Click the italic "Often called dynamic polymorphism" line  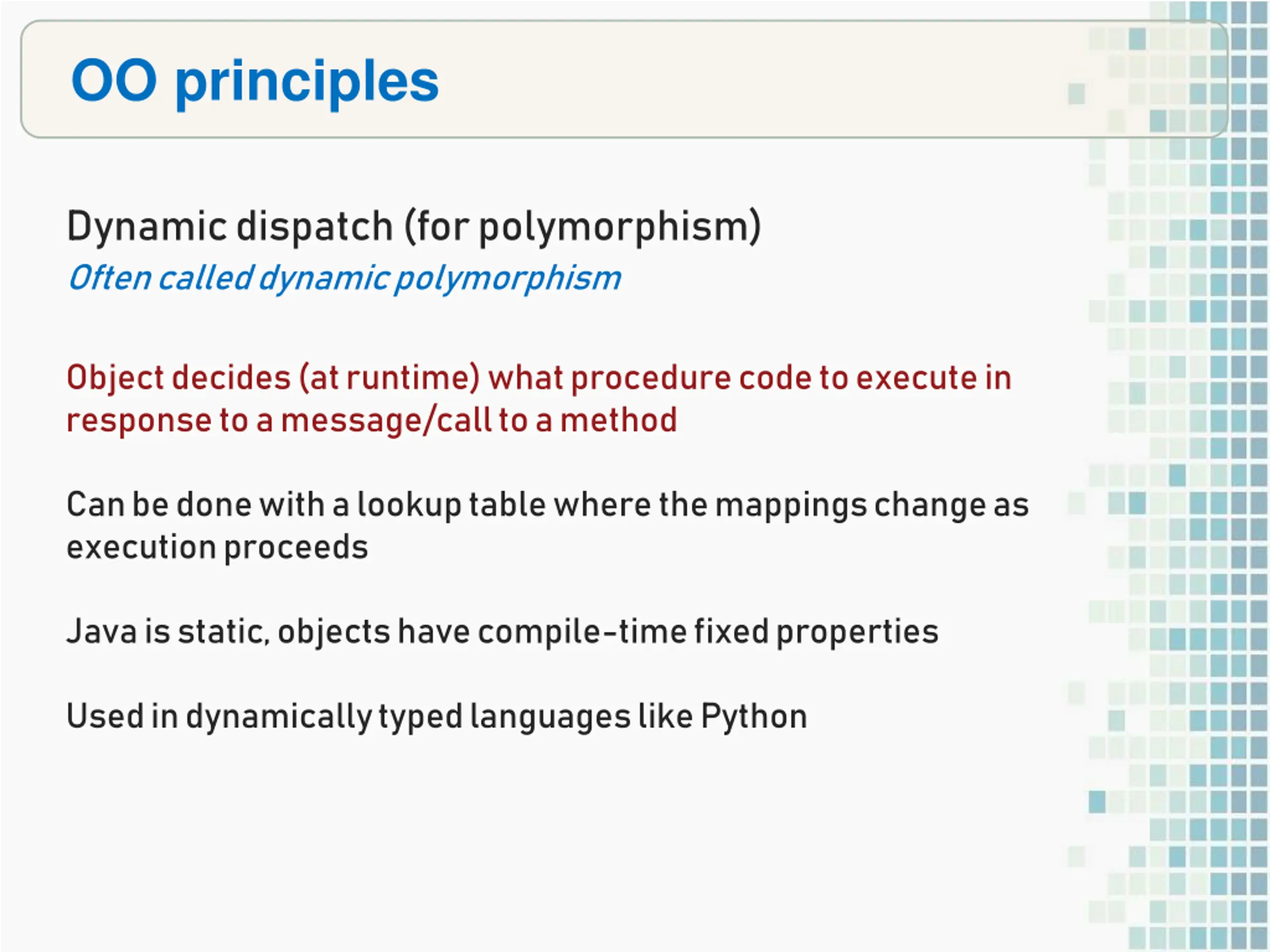point(344,279)
